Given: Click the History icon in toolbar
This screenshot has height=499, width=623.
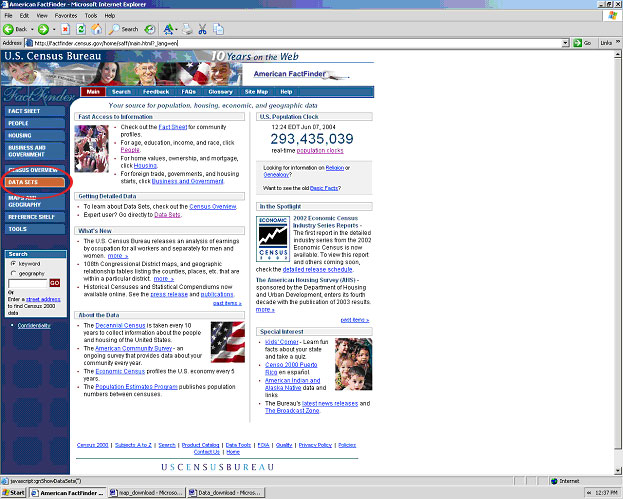Looking at the screenshot, I should coord(150,29).
